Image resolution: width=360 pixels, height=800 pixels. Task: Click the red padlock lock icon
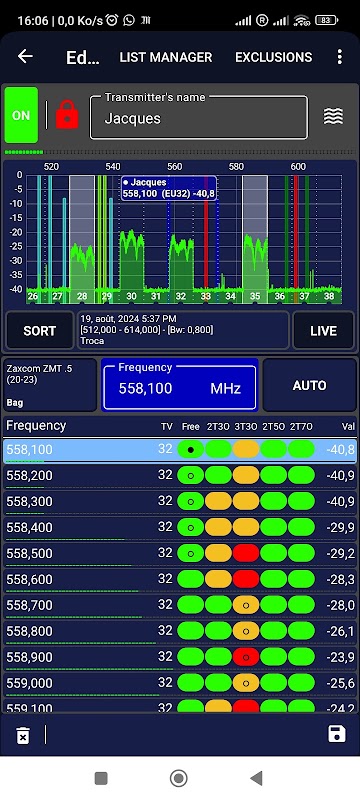tap(67, 115)
